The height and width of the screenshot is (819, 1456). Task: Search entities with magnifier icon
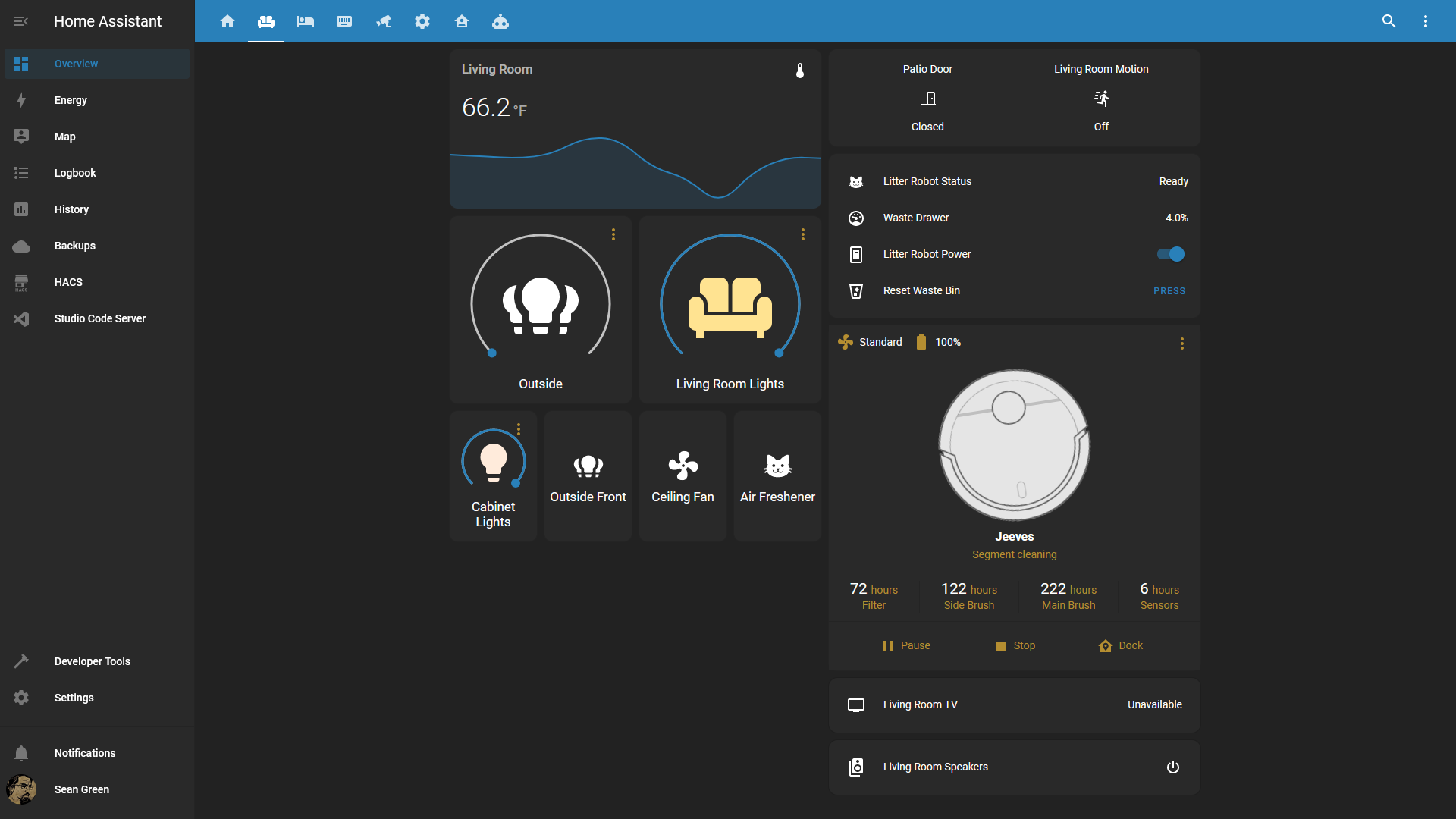point(1389,21)
